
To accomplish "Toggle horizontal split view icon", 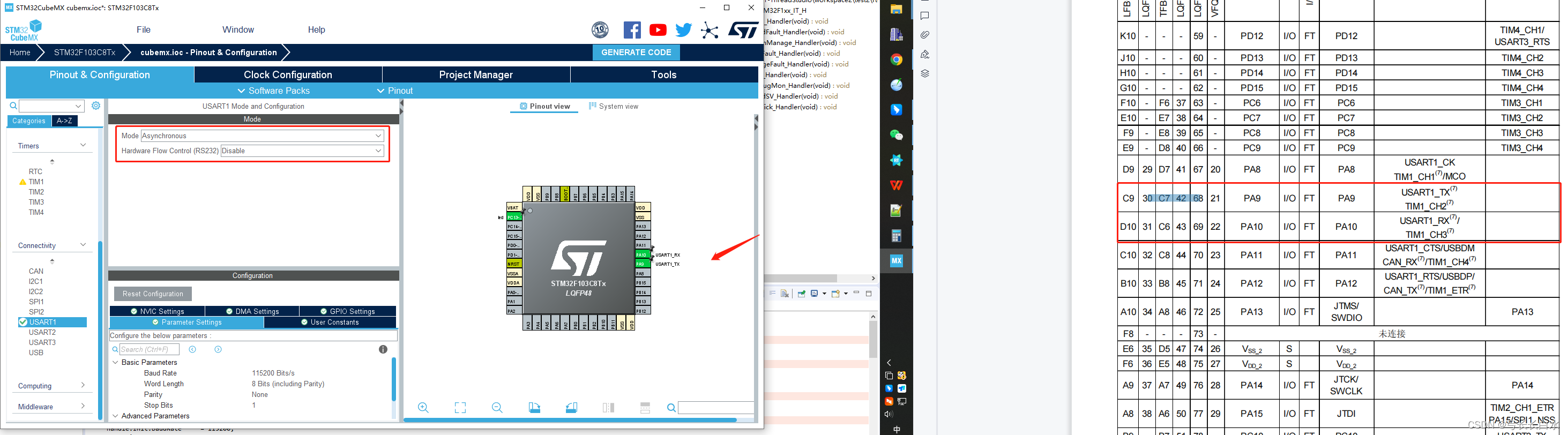I will (645, 408).
